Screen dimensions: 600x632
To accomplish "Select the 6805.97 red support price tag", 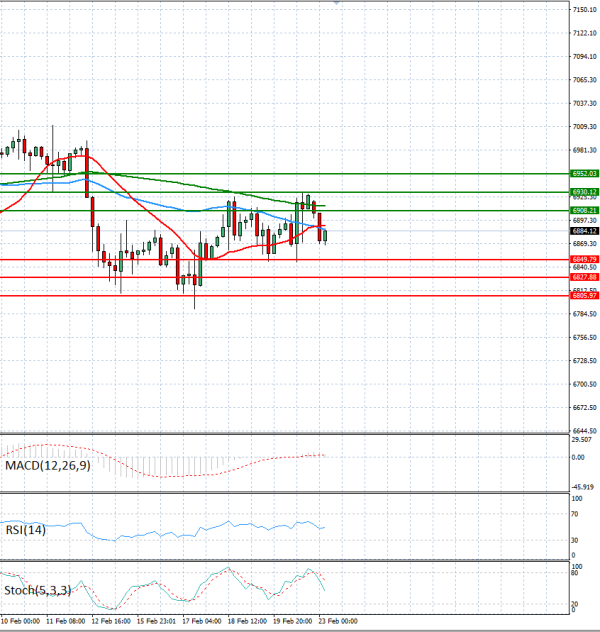I will (584, 295).
